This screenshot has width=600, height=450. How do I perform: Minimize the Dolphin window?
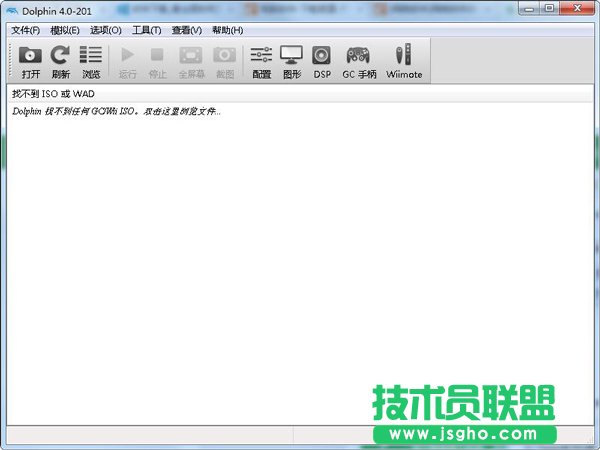pos(529,8)
